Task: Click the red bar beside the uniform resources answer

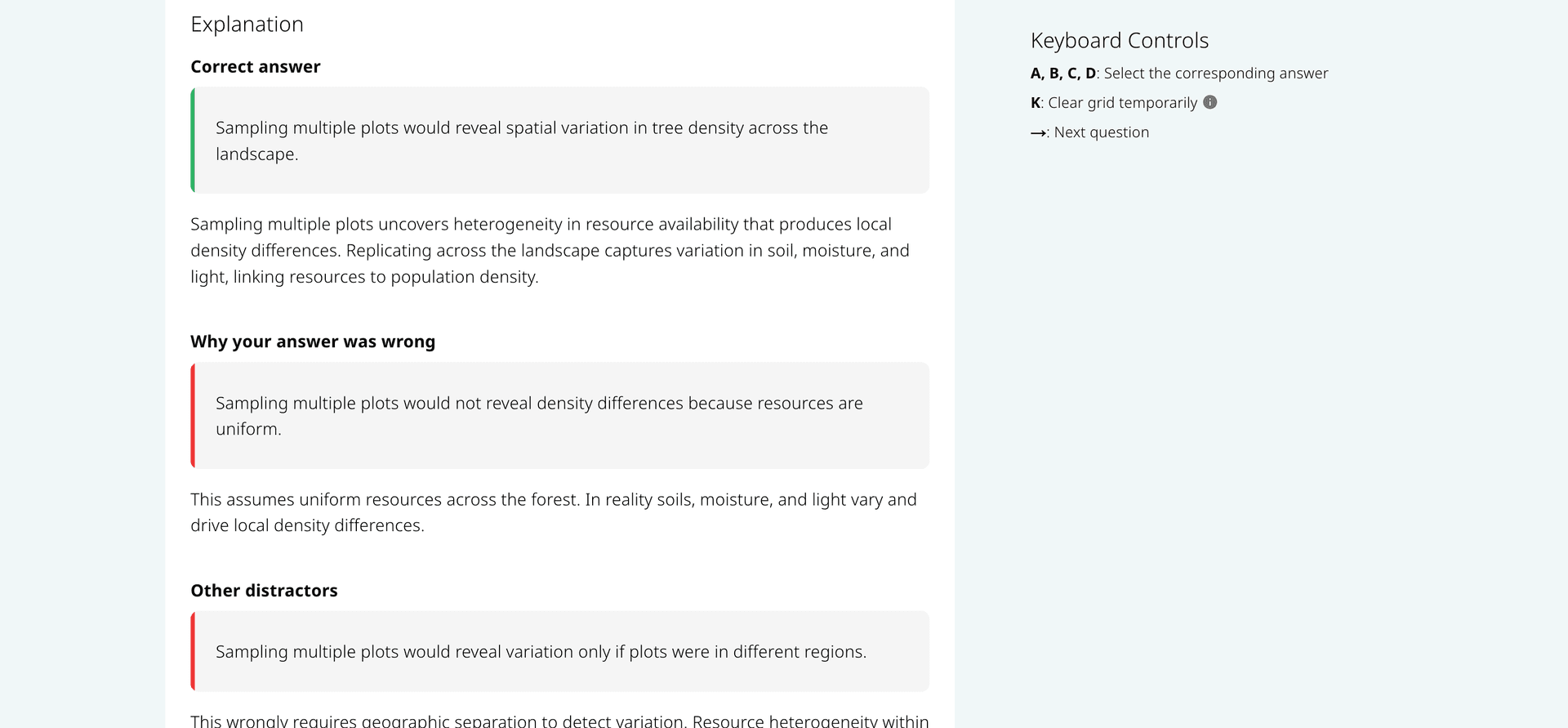Action: click(193, 416)
